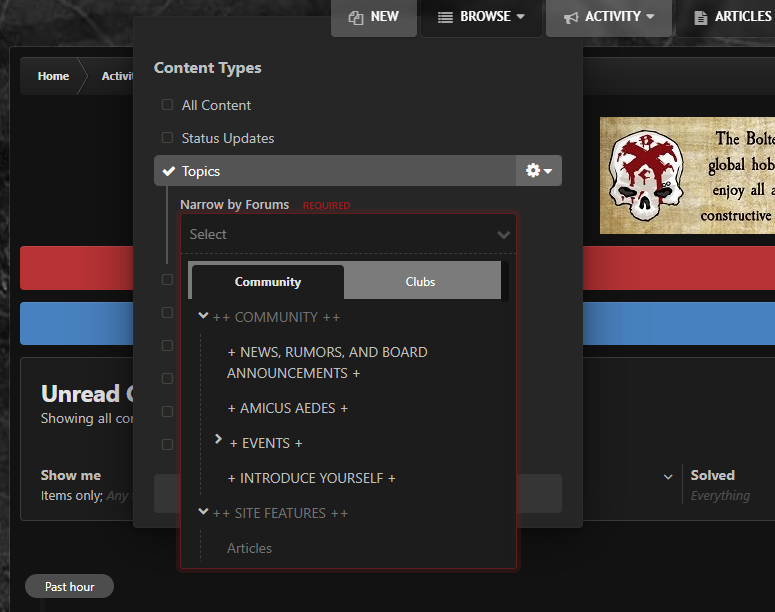Check the All Content checkbox

[168, 105]
